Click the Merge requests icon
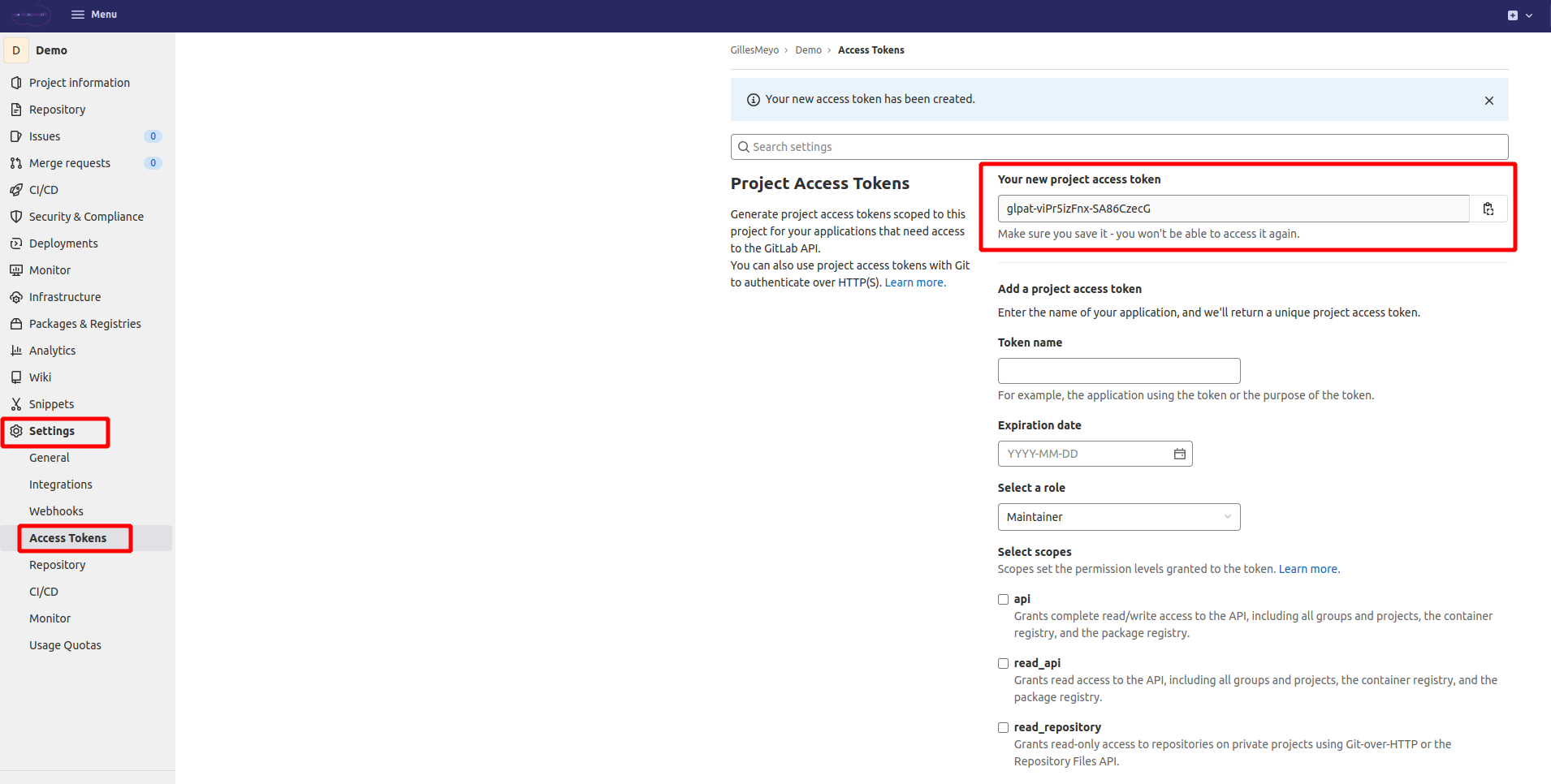 (16, 163)
